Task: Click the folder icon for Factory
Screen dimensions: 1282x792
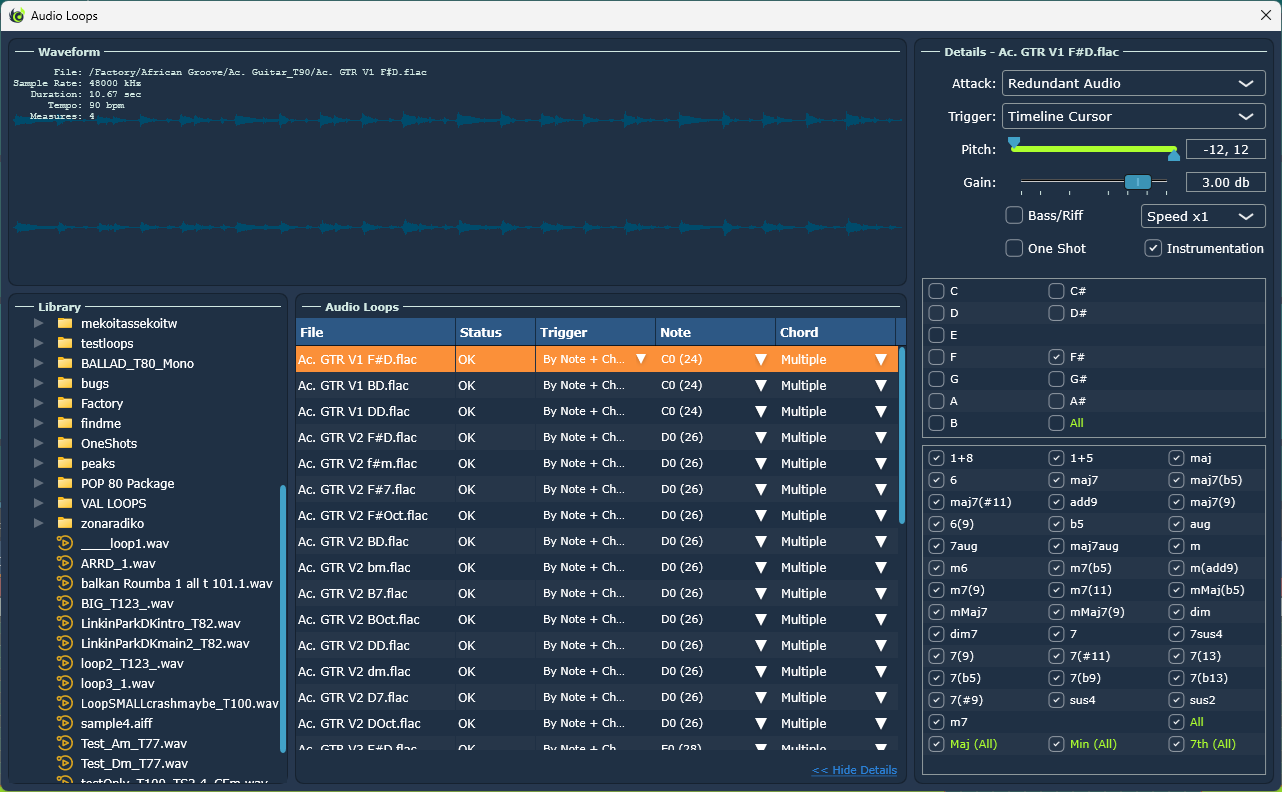Action: (x=65, y=403)
